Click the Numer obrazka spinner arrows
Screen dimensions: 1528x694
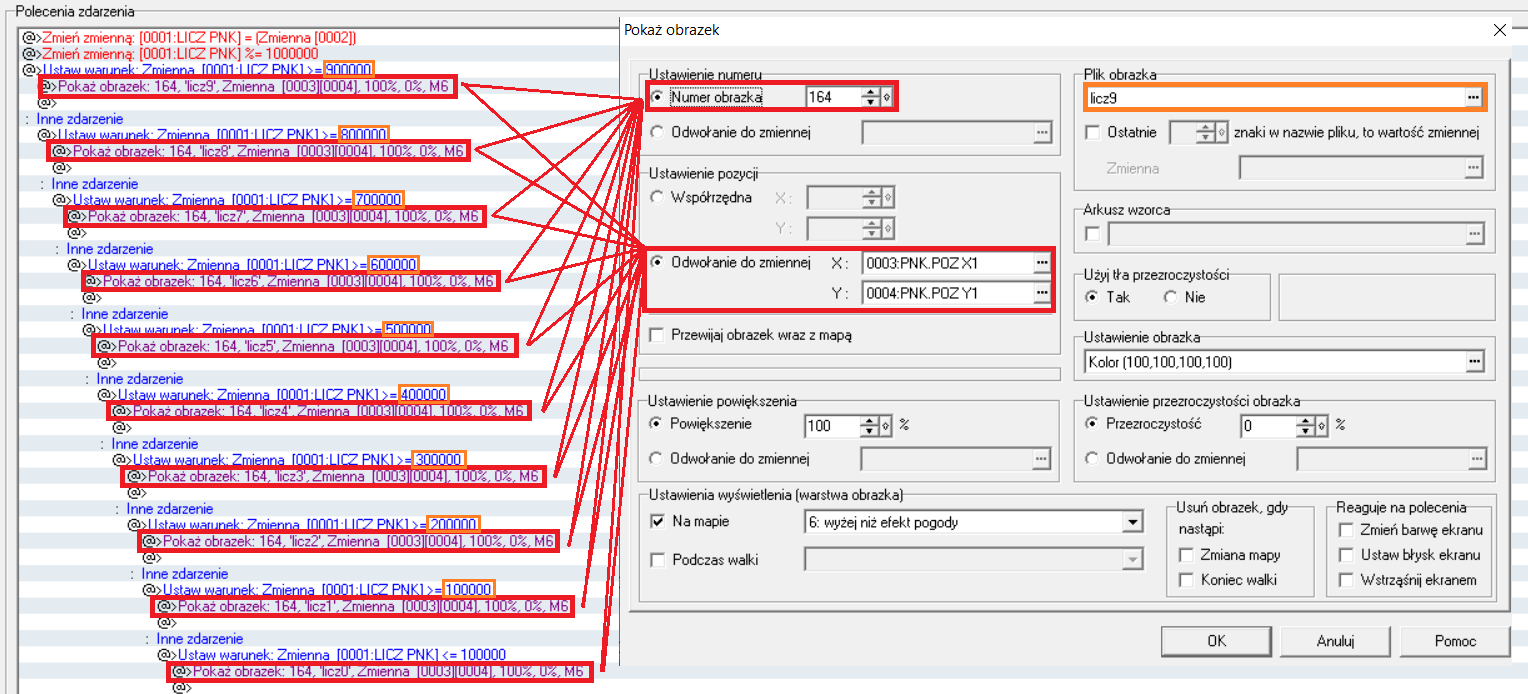[x=871, y=97]
